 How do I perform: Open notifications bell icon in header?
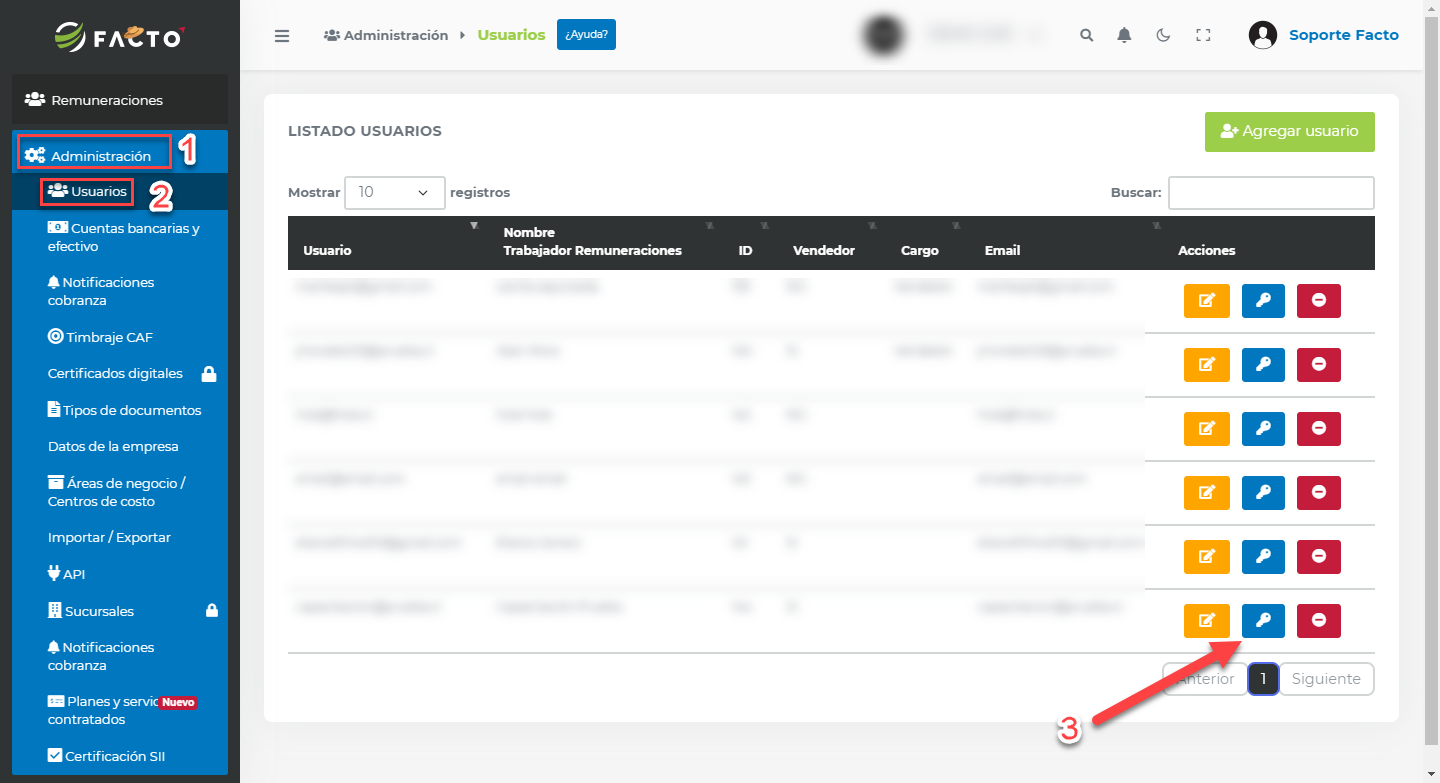[1125, 35]
